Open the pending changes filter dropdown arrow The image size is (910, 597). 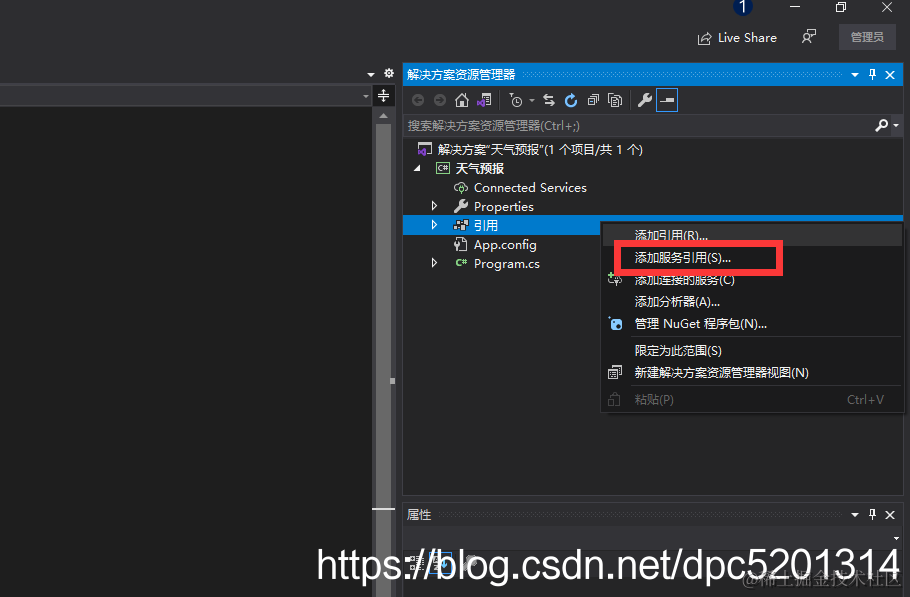pos(532,101)
